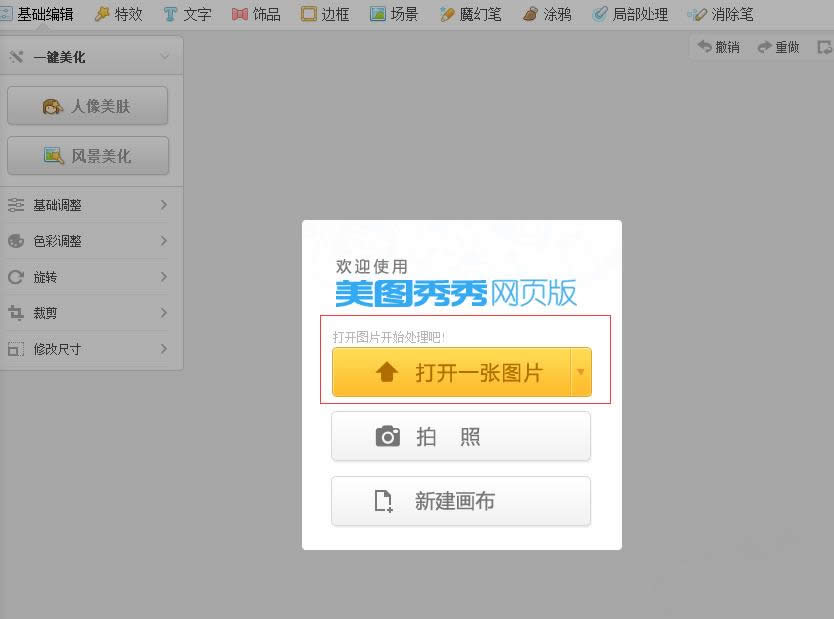This screenshot has width=834, height=619.
Task: Open dropdown arrow beside 打开一张图片
Action: point(580,373)
